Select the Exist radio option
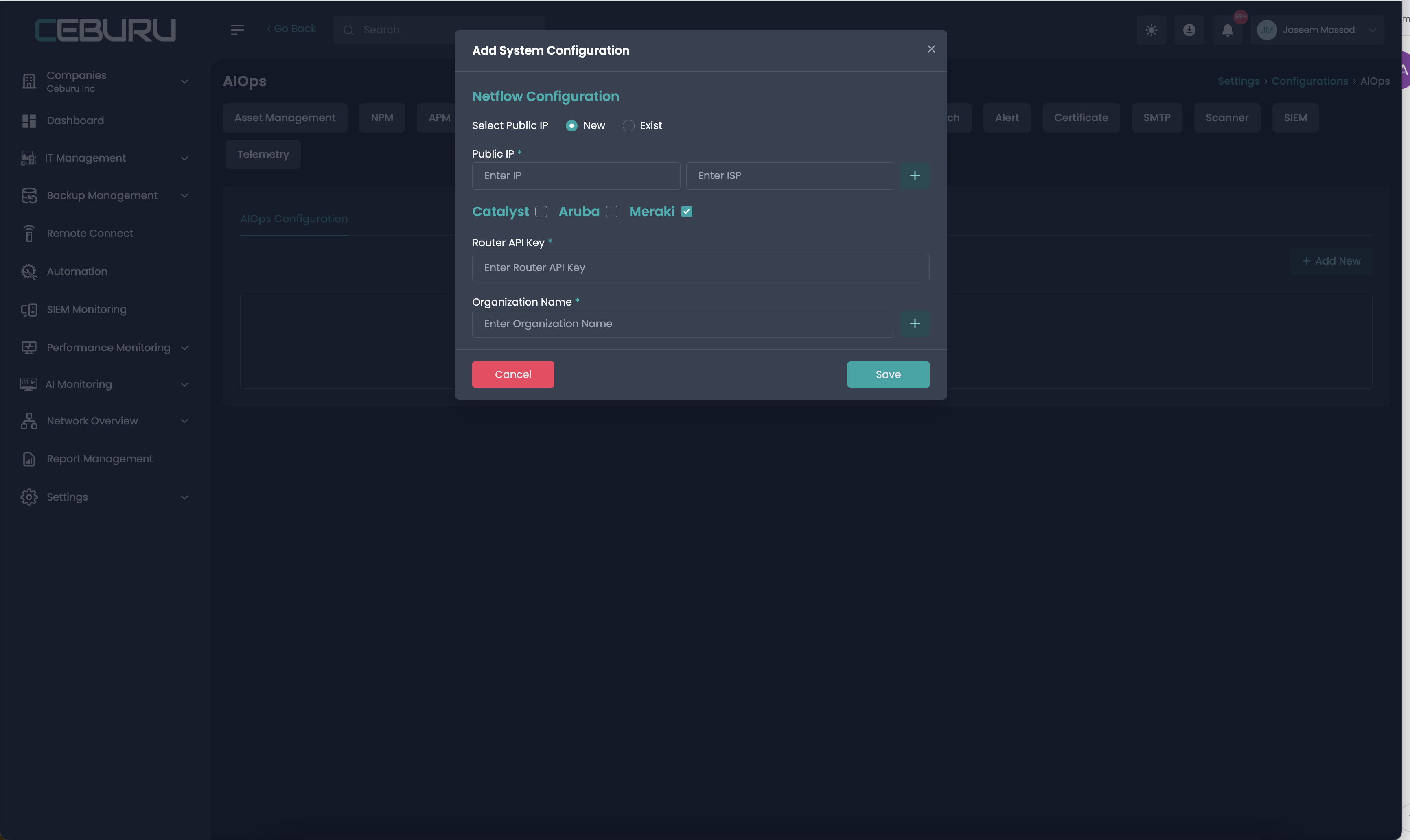Screen dimensions: 1410x840 click(628, 126)
